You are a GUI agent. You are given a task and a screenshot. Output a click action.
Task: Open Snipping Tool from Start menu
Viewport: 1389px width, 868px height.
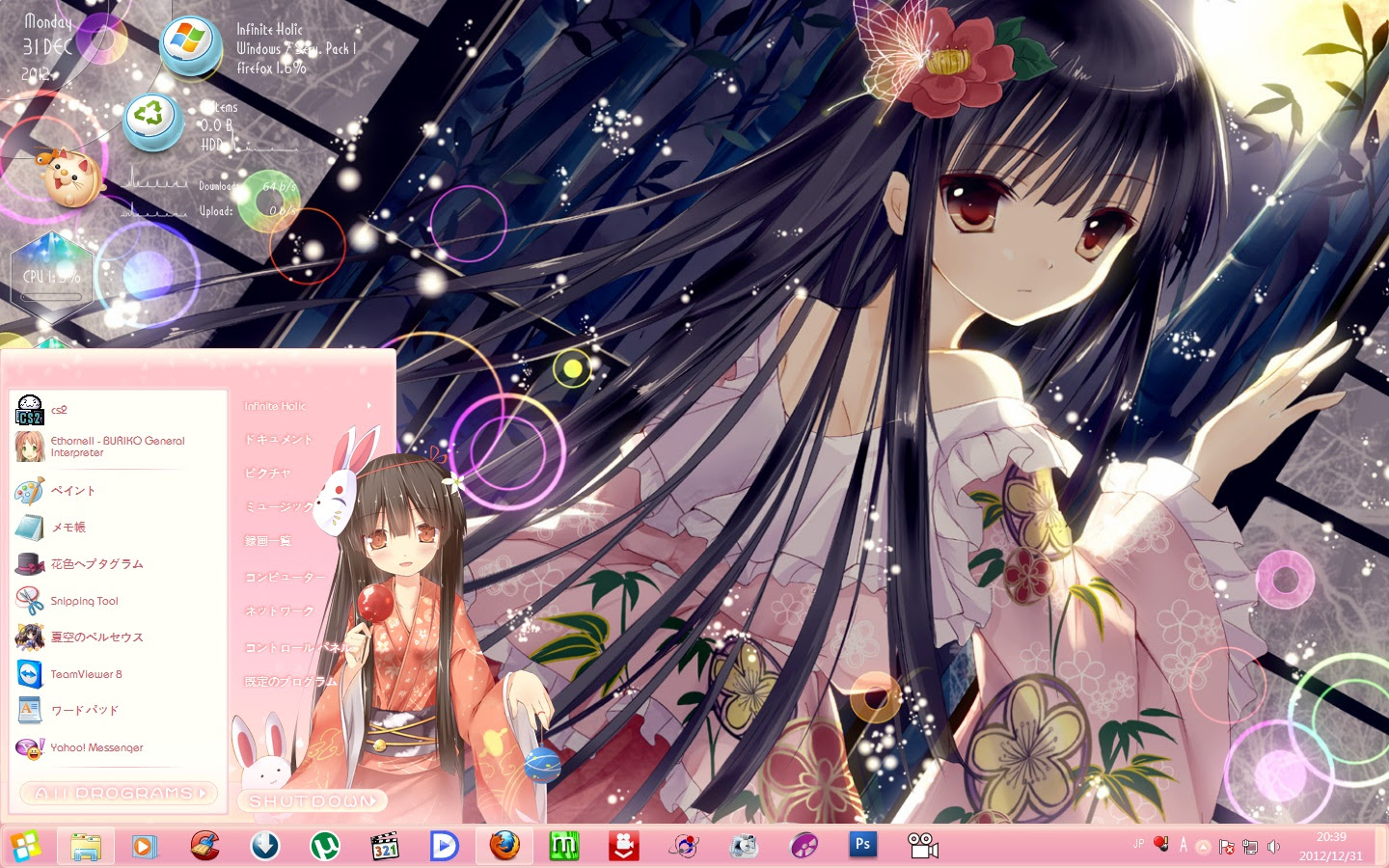119,601
